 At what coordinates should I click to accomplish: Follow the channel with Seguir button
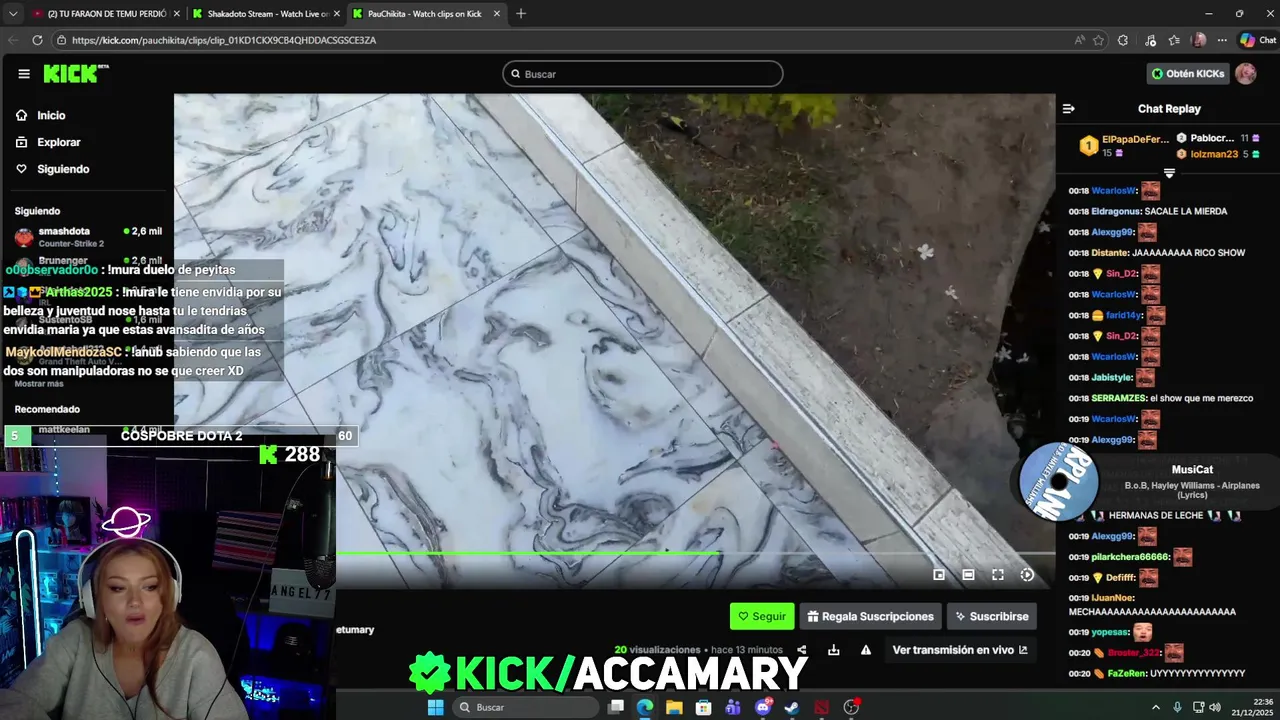(762, 616)
